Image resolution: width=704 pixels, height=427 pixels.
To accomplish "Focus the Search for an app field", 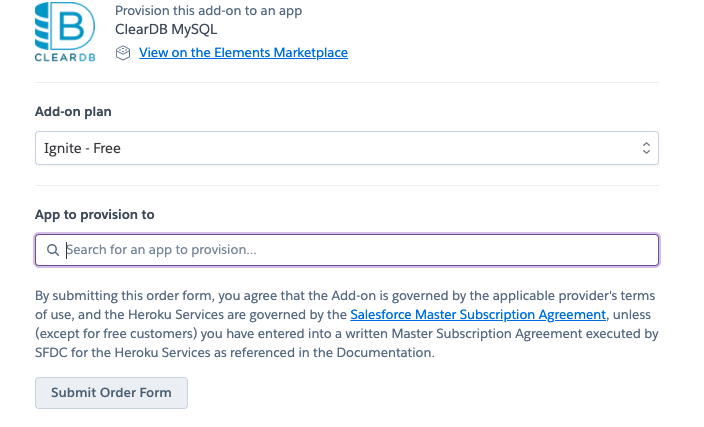I will coord(350,250).
